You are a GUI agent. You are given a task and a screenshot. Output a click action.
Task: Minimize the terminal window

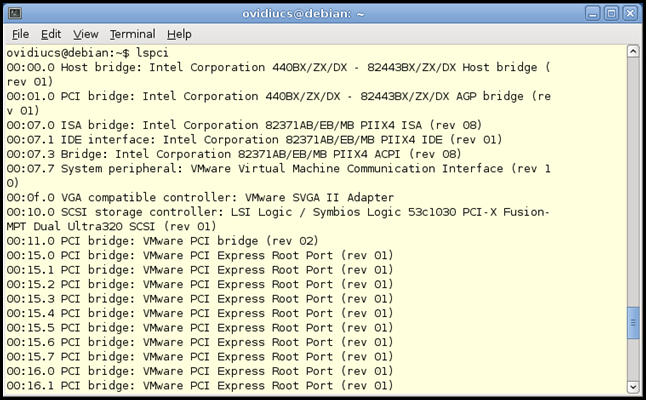[x=592, y=13]
